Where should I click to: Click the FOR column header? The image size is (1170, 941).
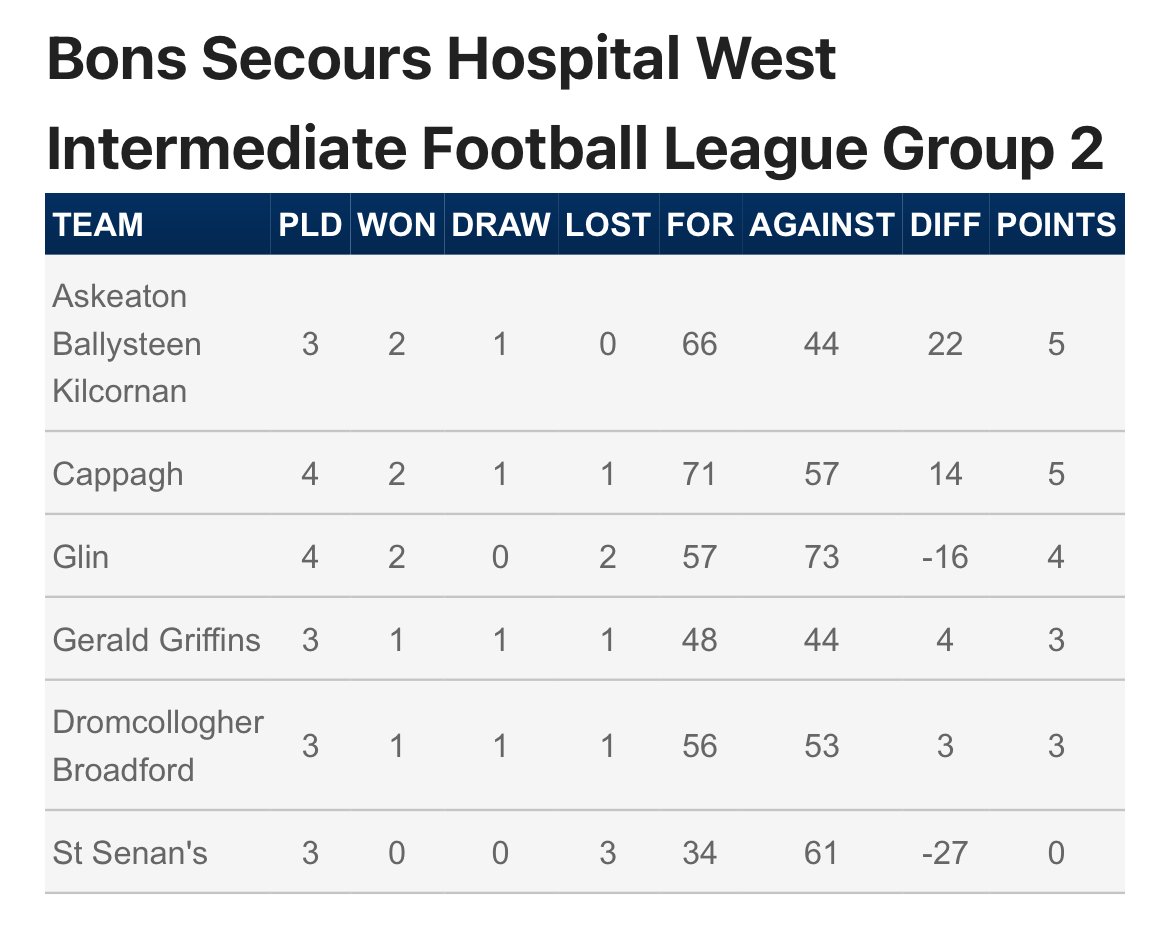point(700,225)
